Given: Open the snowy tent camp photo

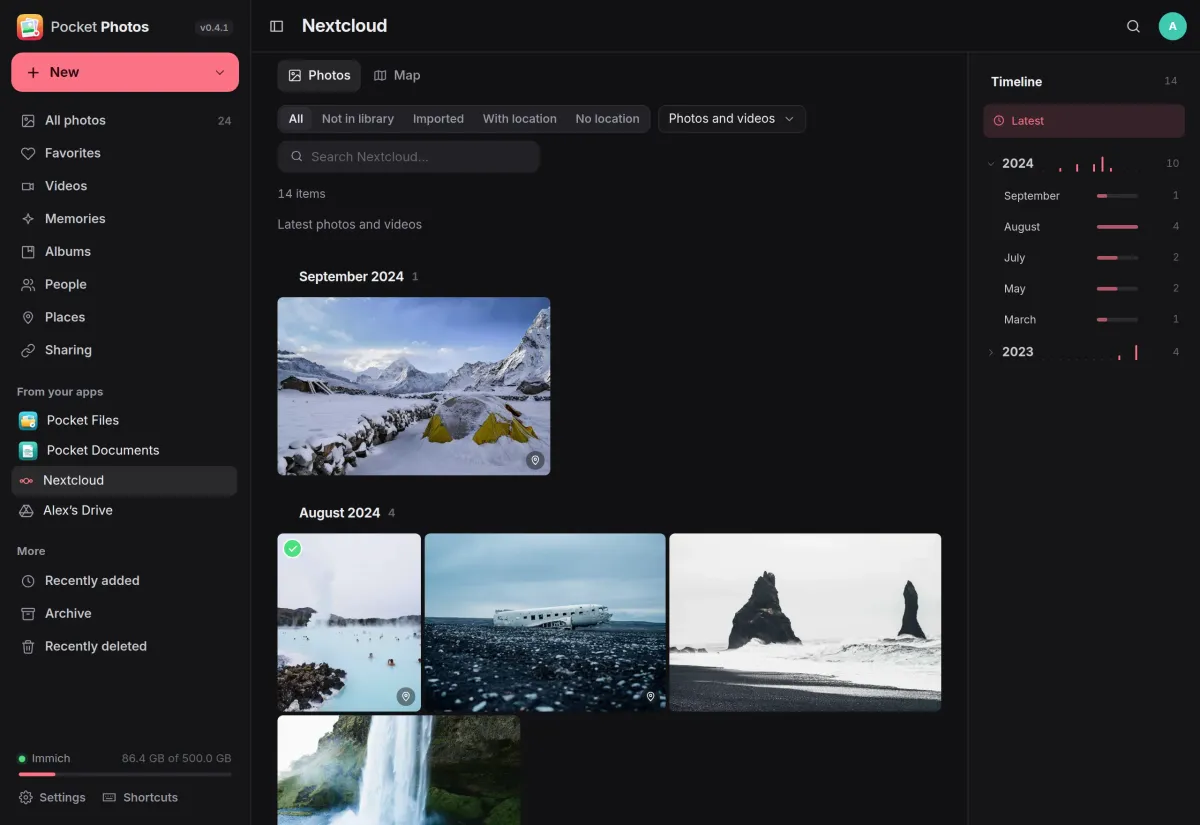Looking at the screenshot, I should (414, 386).
